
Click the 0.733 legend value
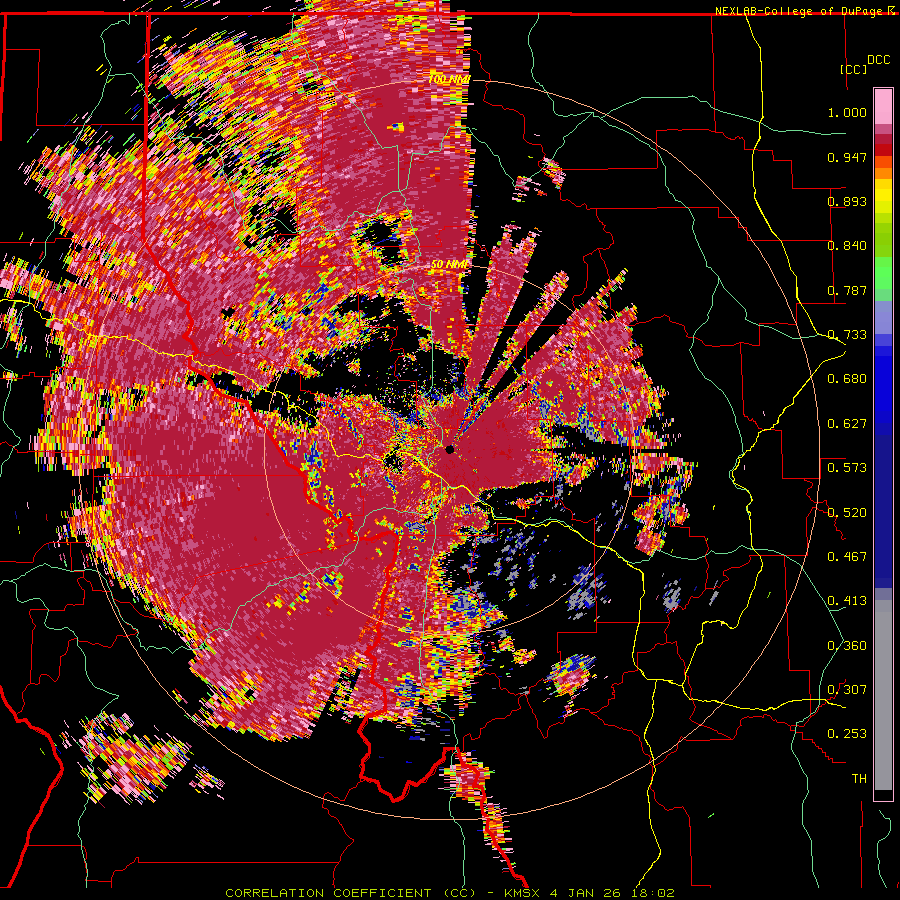click(847, 335)
